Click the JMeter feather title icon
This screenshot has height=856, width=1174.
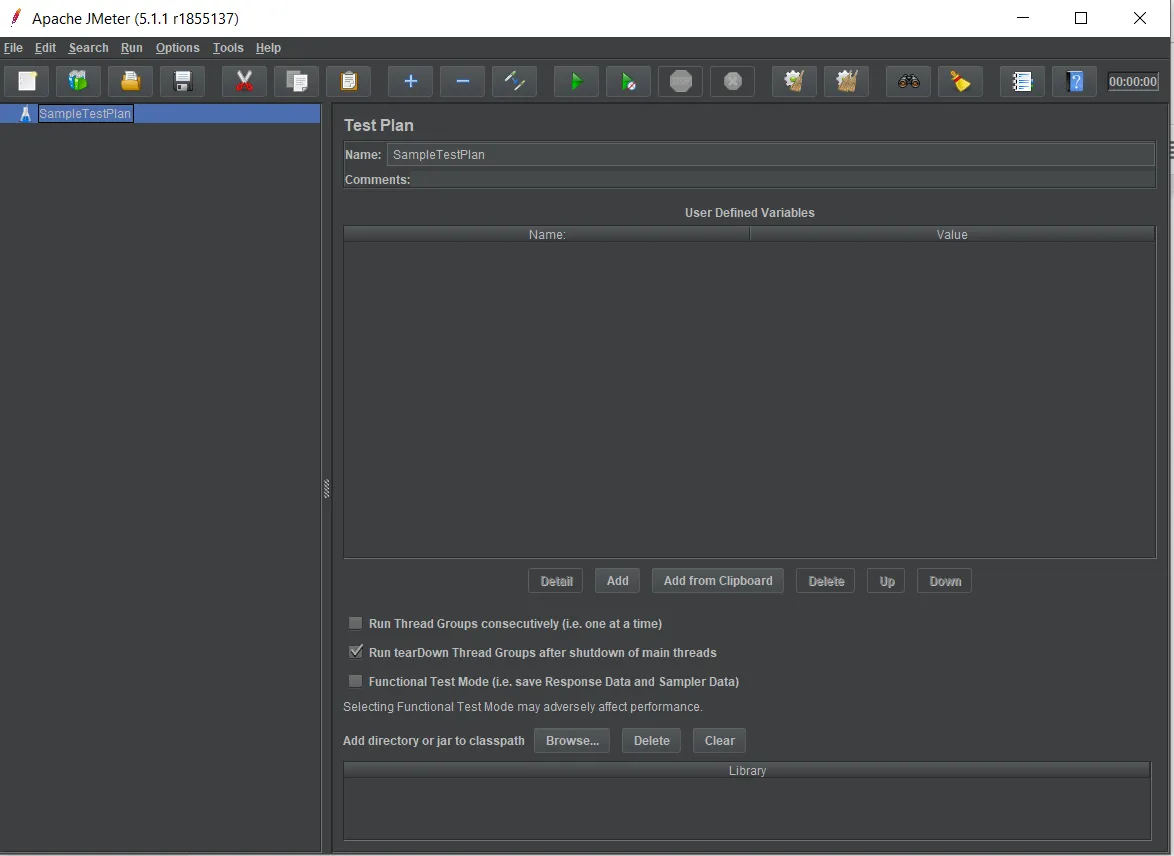(x=15, y=18)
